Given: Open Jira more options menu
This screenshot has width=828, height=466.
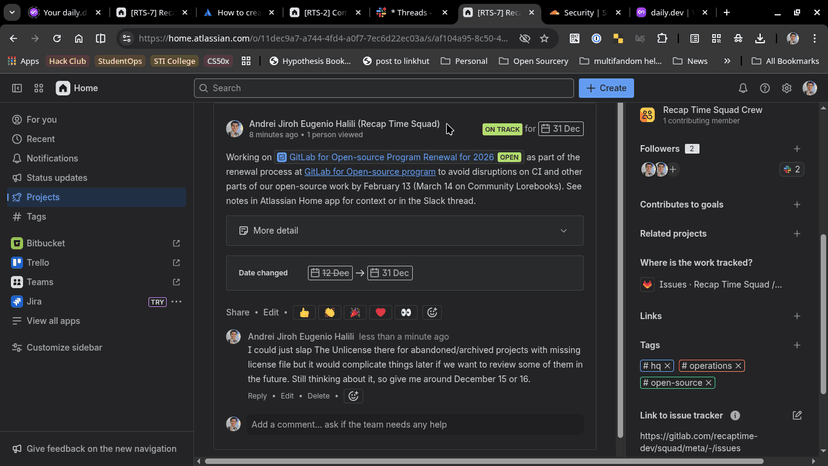Looking at the screenshot, I should coord(177,301).
